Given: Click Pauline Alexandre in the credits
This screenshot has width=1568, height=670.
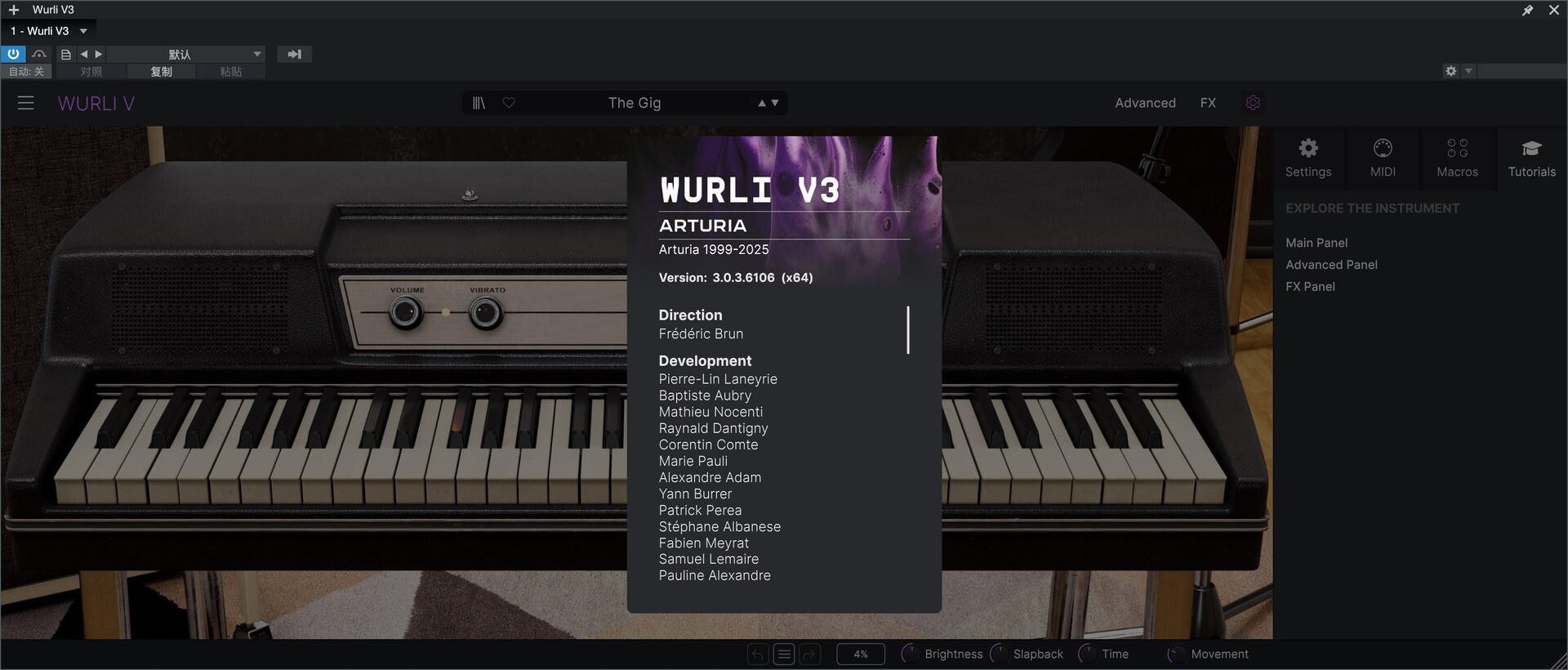Looking at the screenshot, I should pyautogui.click(x=715, y=575).
